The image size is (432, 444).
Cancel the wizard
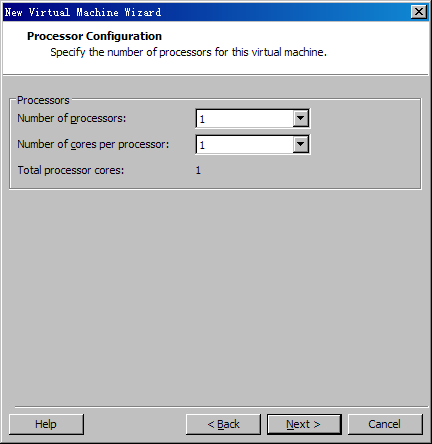coord(385,424)
